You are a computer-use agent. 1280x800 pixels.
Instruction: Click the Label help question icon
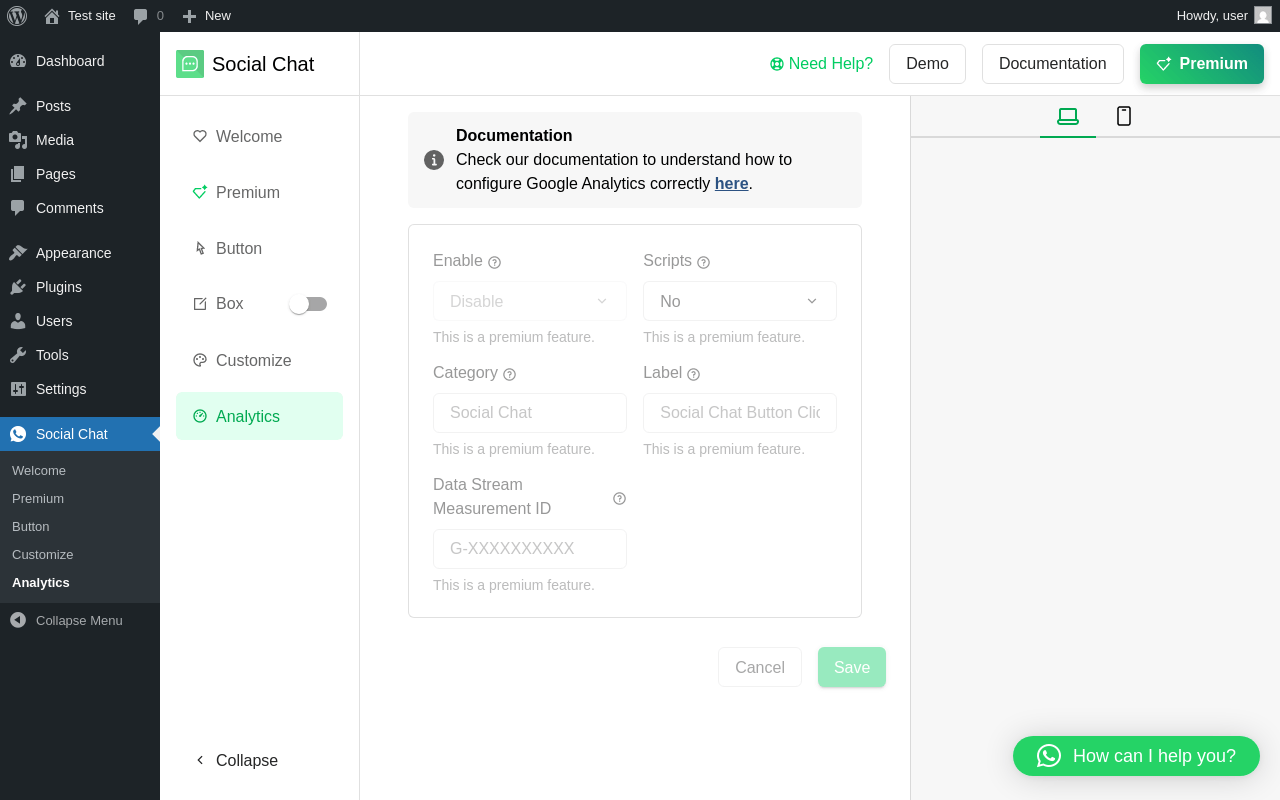(x=693, y=374)
